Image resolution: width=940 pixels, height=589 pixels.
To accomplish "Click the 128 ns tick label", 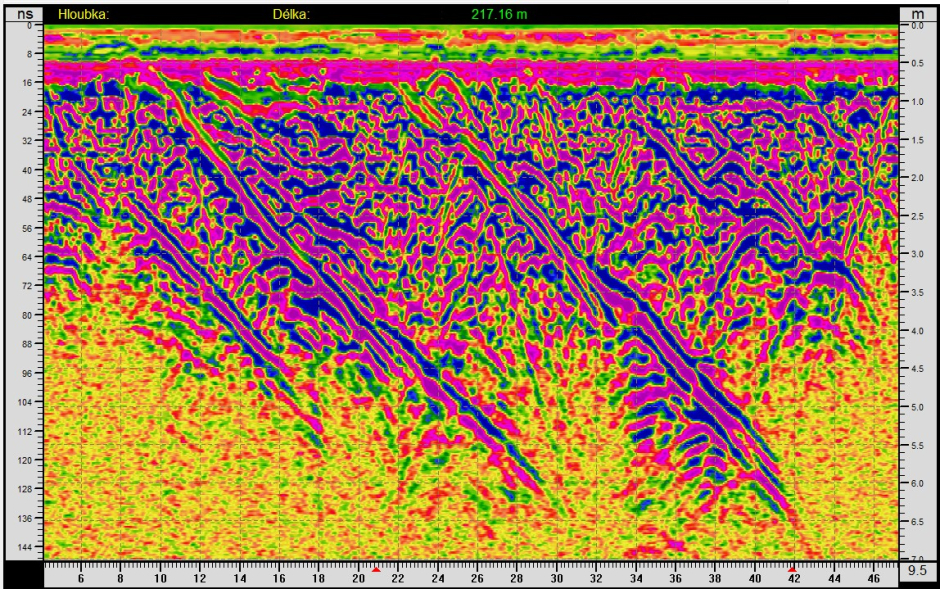I will pyautogui.click(x=25, y=489).
